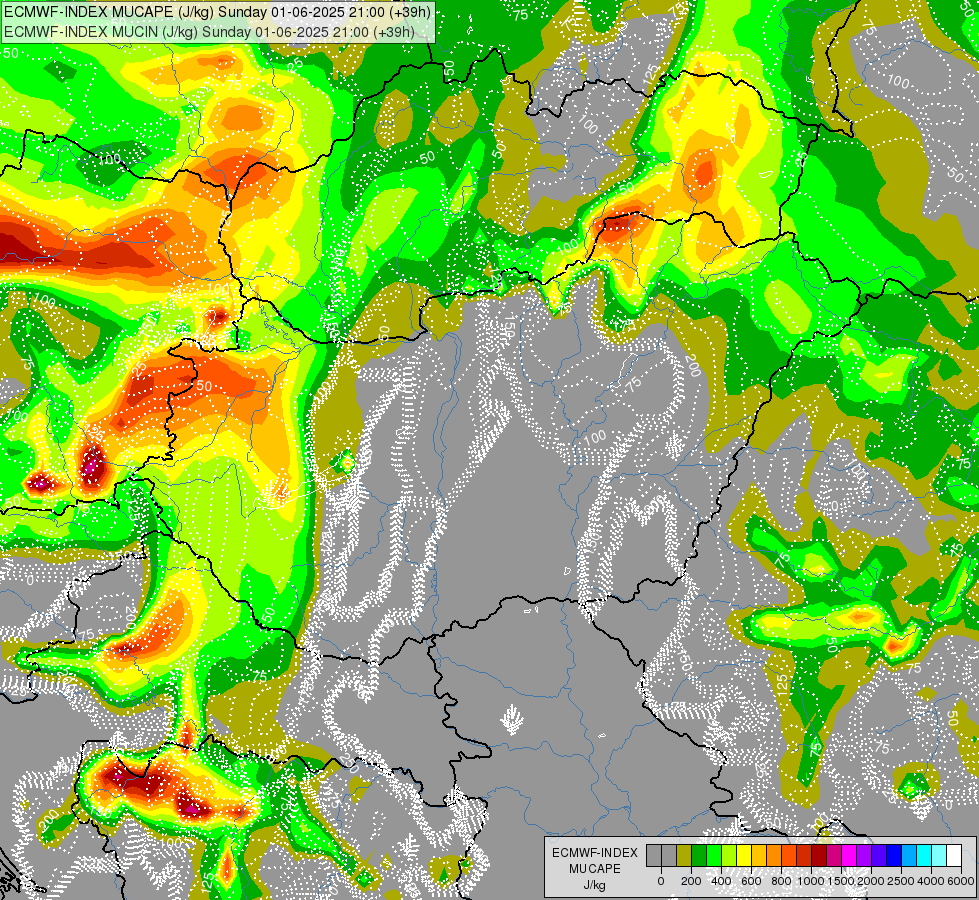Click the legend label 6000
979x900 pixels.
tap(961, 881)
